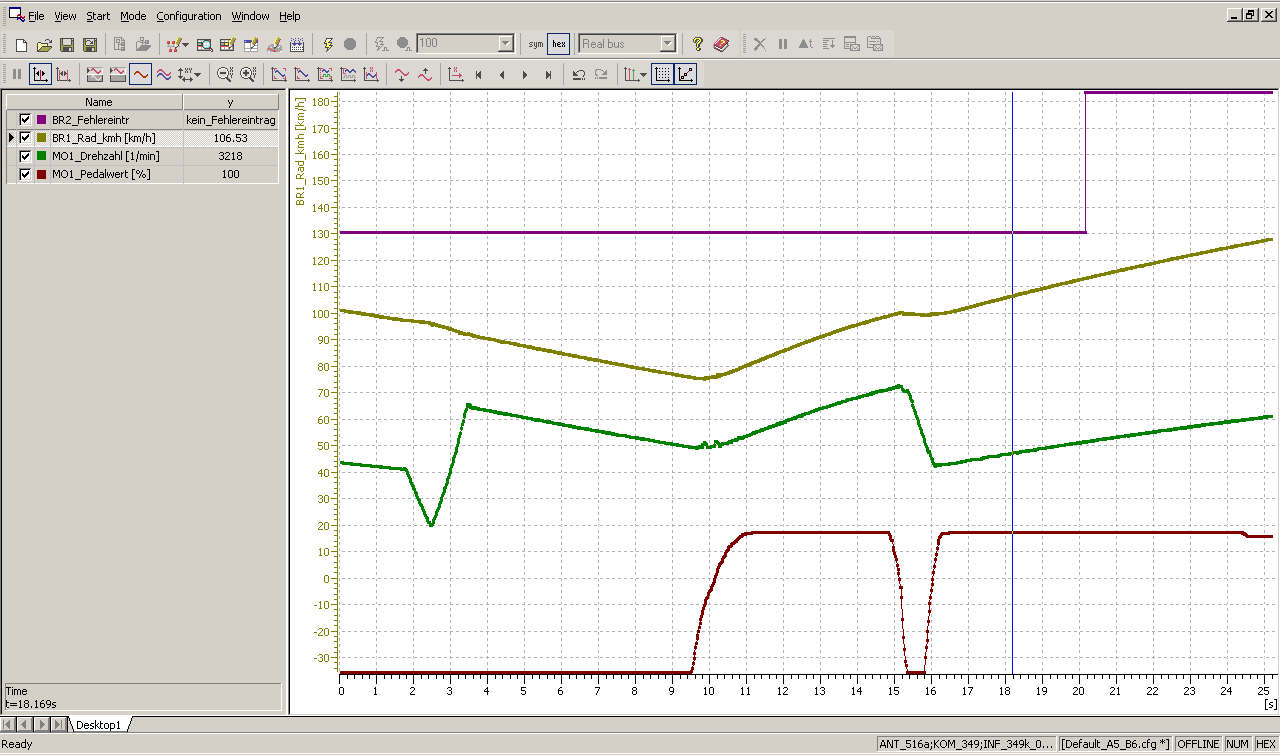Open a configuration via the folder icon
Viewport: 1280px width, 755px height.
click(44, 44)
